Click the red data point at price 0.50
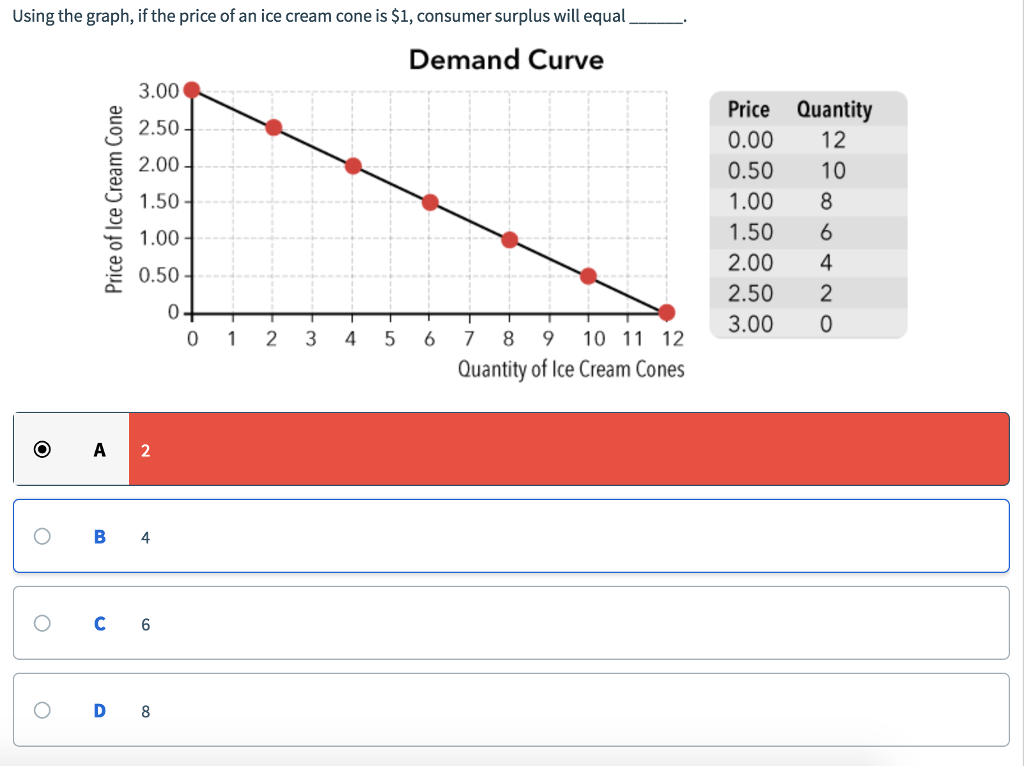Image resolution: width=1024 pixels, height=766 pixels. click(x=588, y=276)
